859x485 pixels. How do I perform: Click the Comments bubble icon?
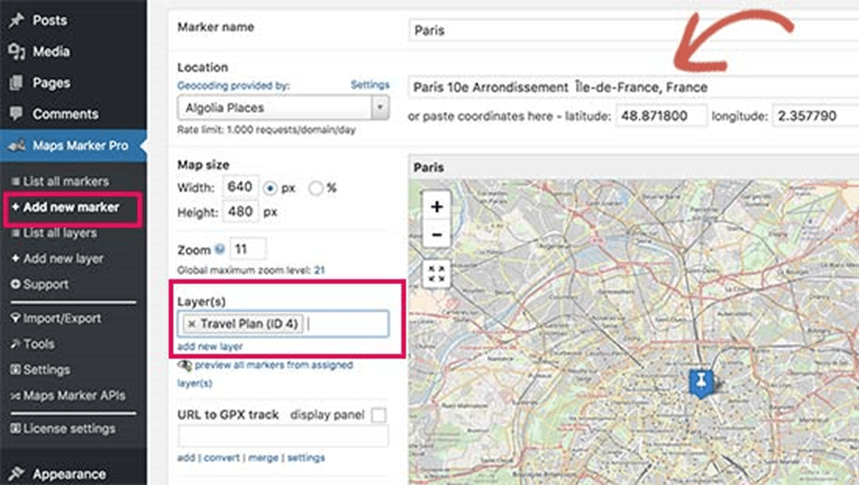coord(16,113)
